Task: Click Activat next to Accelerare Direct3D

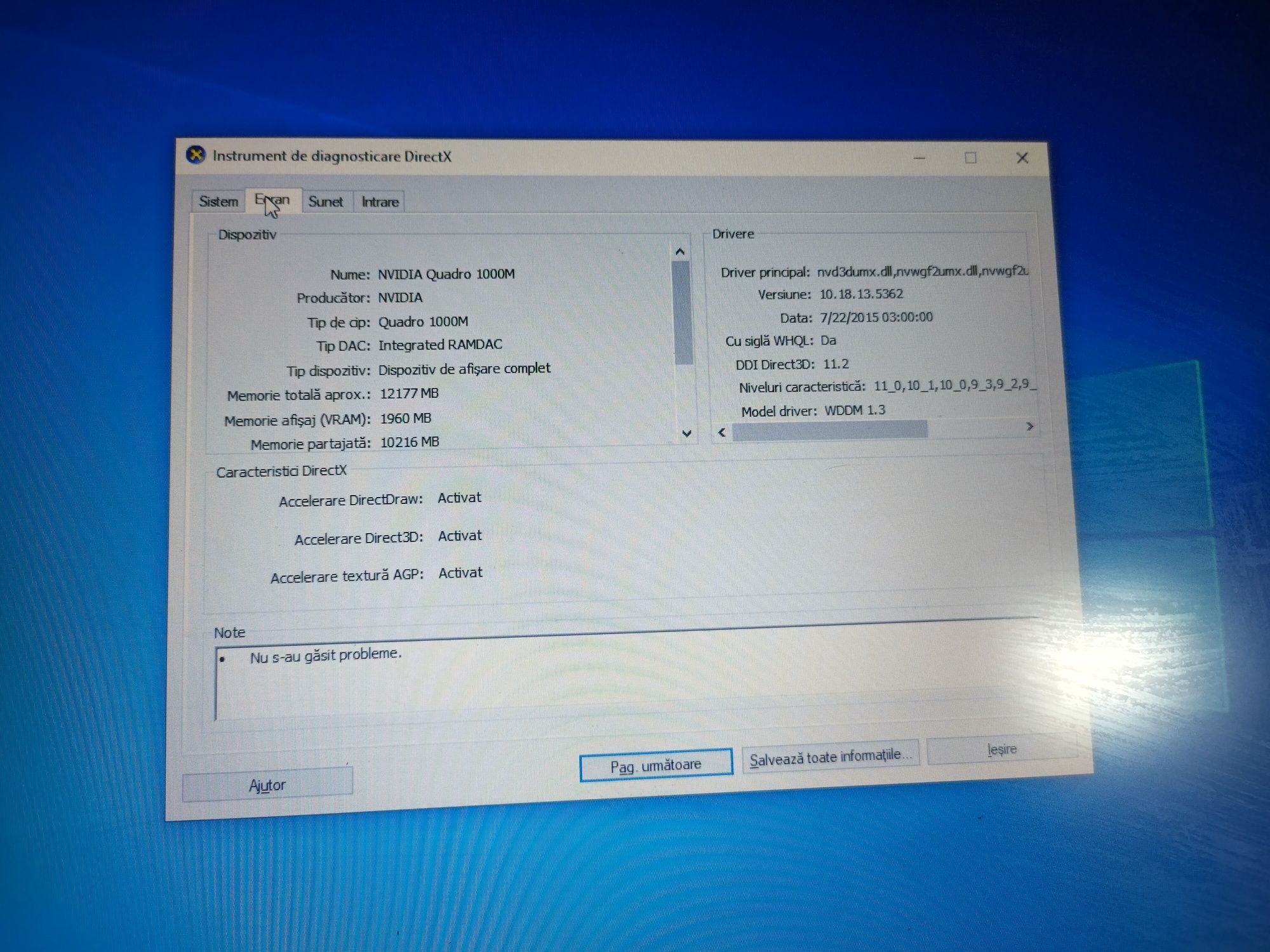Action: pyautogui.click(x=460, y=536)
